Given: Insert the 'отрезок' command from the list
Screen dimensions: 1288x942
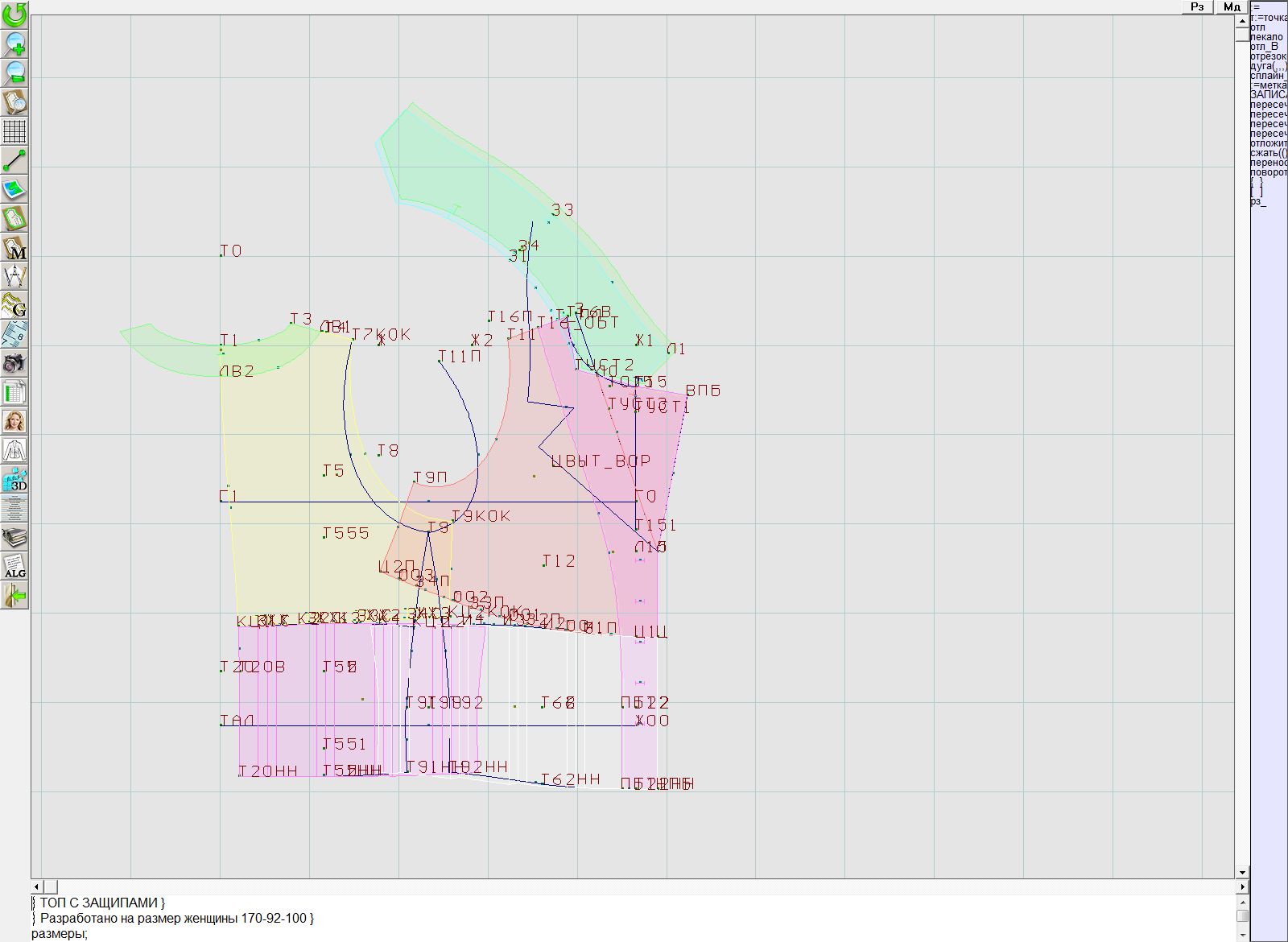Looking at the screenshot, I should [1268, 56].
